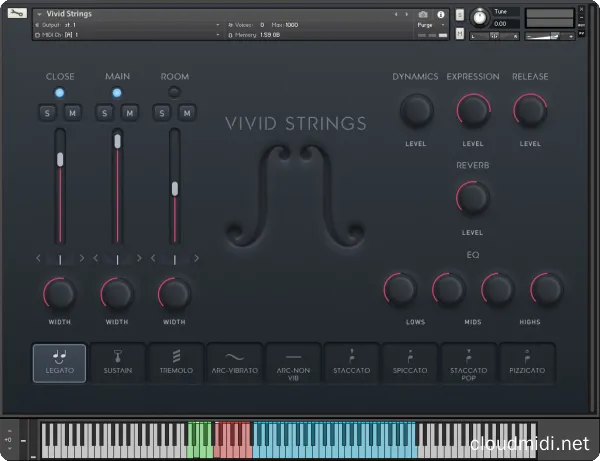Select the Staccato articulation

352,363
